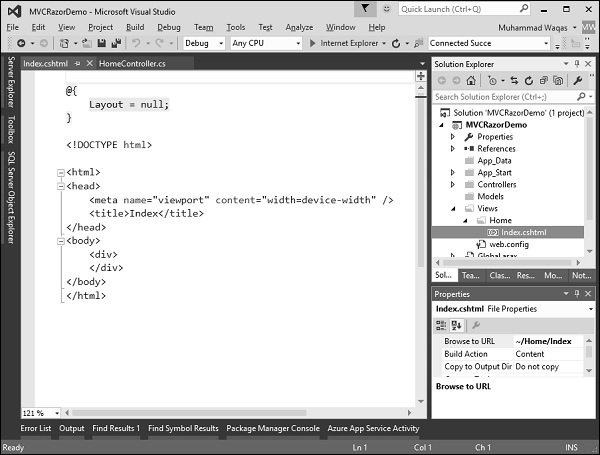600x455 pixels.
Task: Expand the Controllers folder
Action: [453, 184]
